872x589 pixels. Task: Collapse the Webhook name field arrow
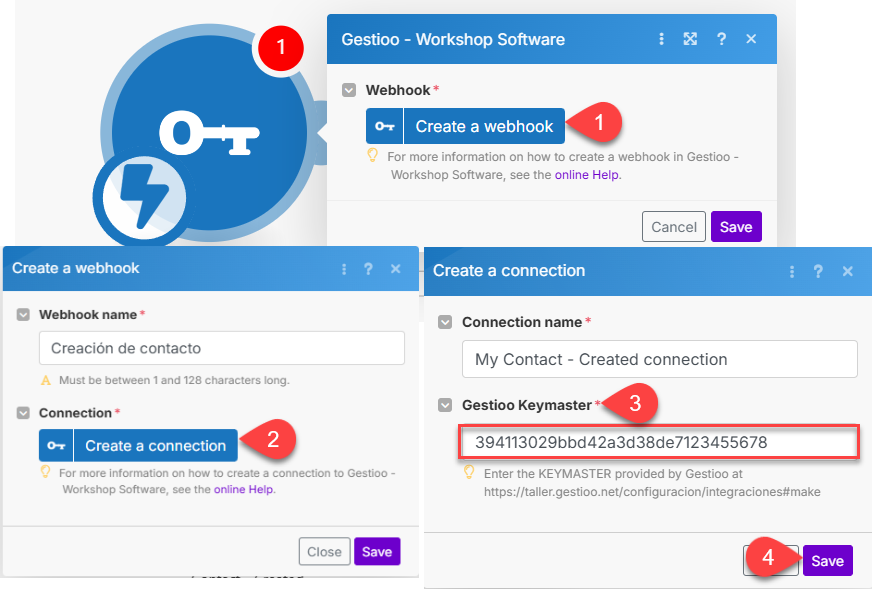click(23, 314)
